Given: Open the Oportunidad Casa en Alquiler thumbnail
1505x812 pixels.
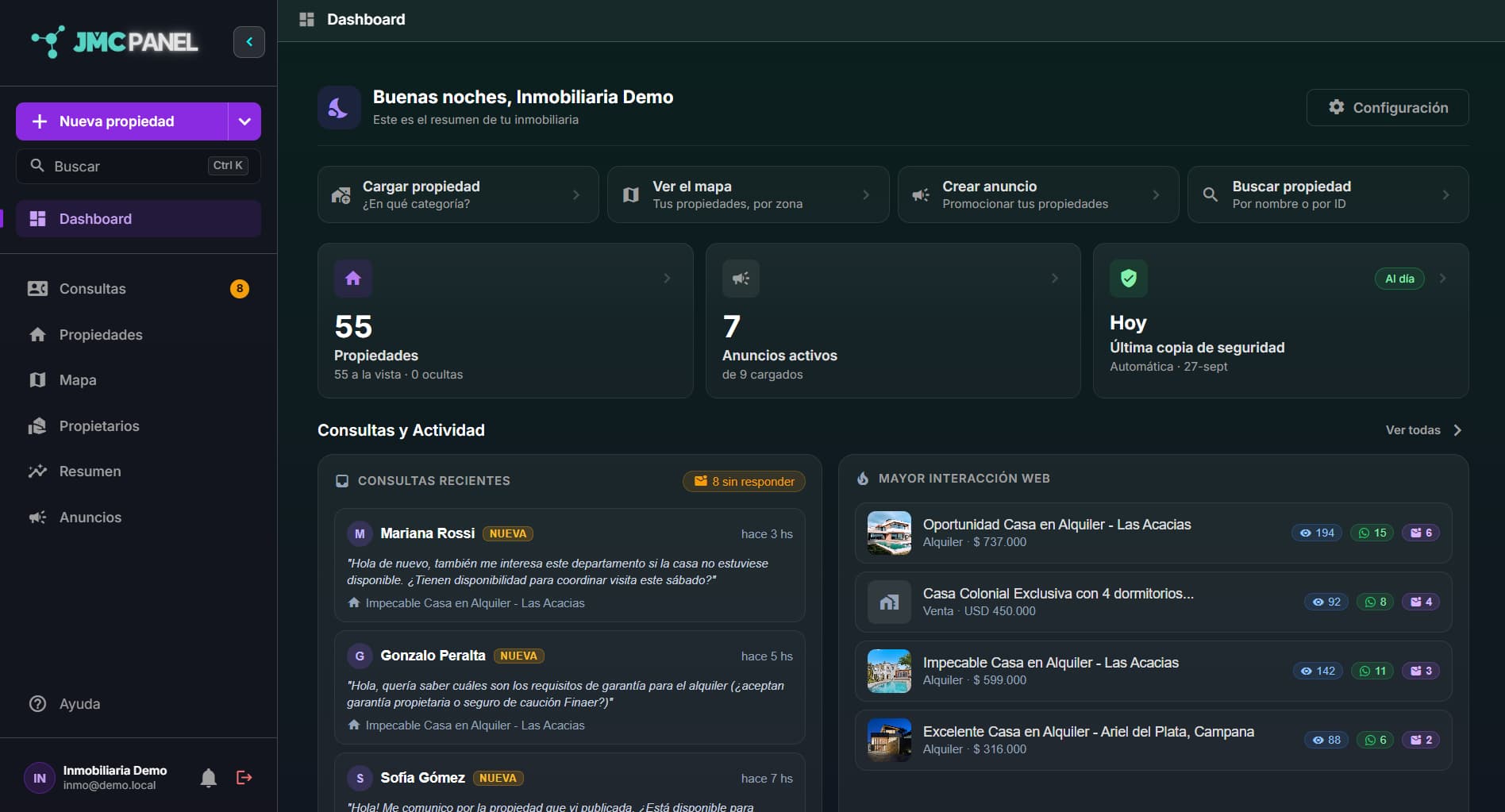Looking at the screenshot, I should tap(889, 533).
